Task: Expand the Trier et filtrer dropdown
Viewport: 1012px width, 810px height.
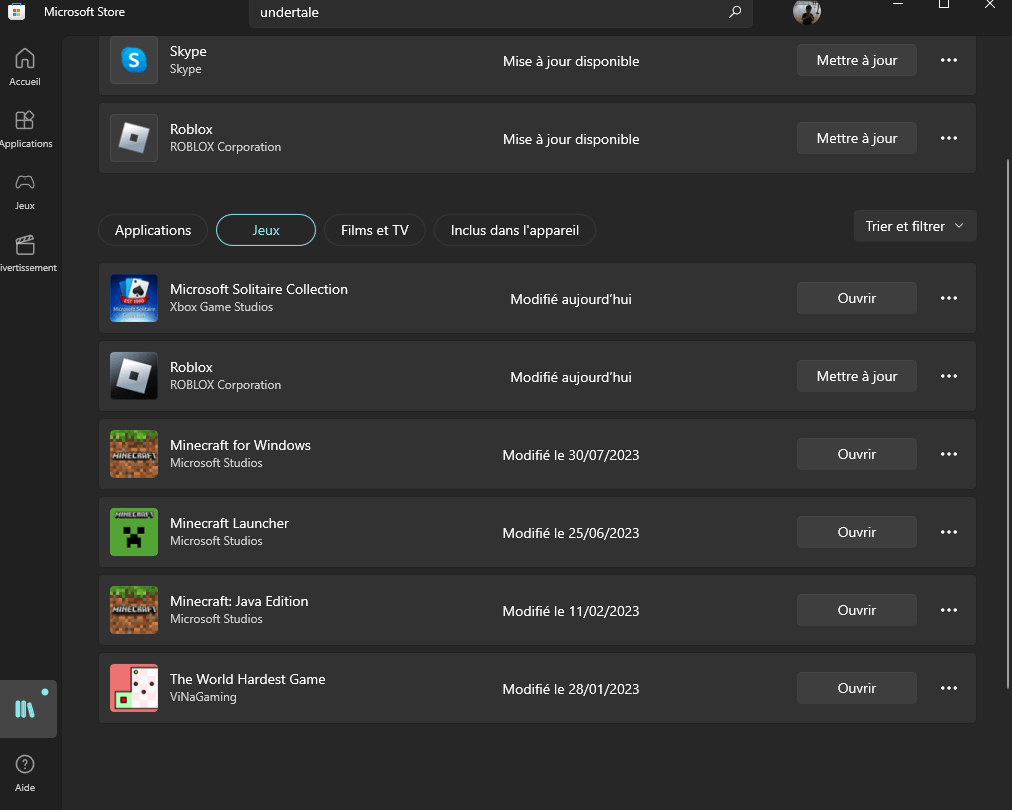Action: (x=915, y=226)
